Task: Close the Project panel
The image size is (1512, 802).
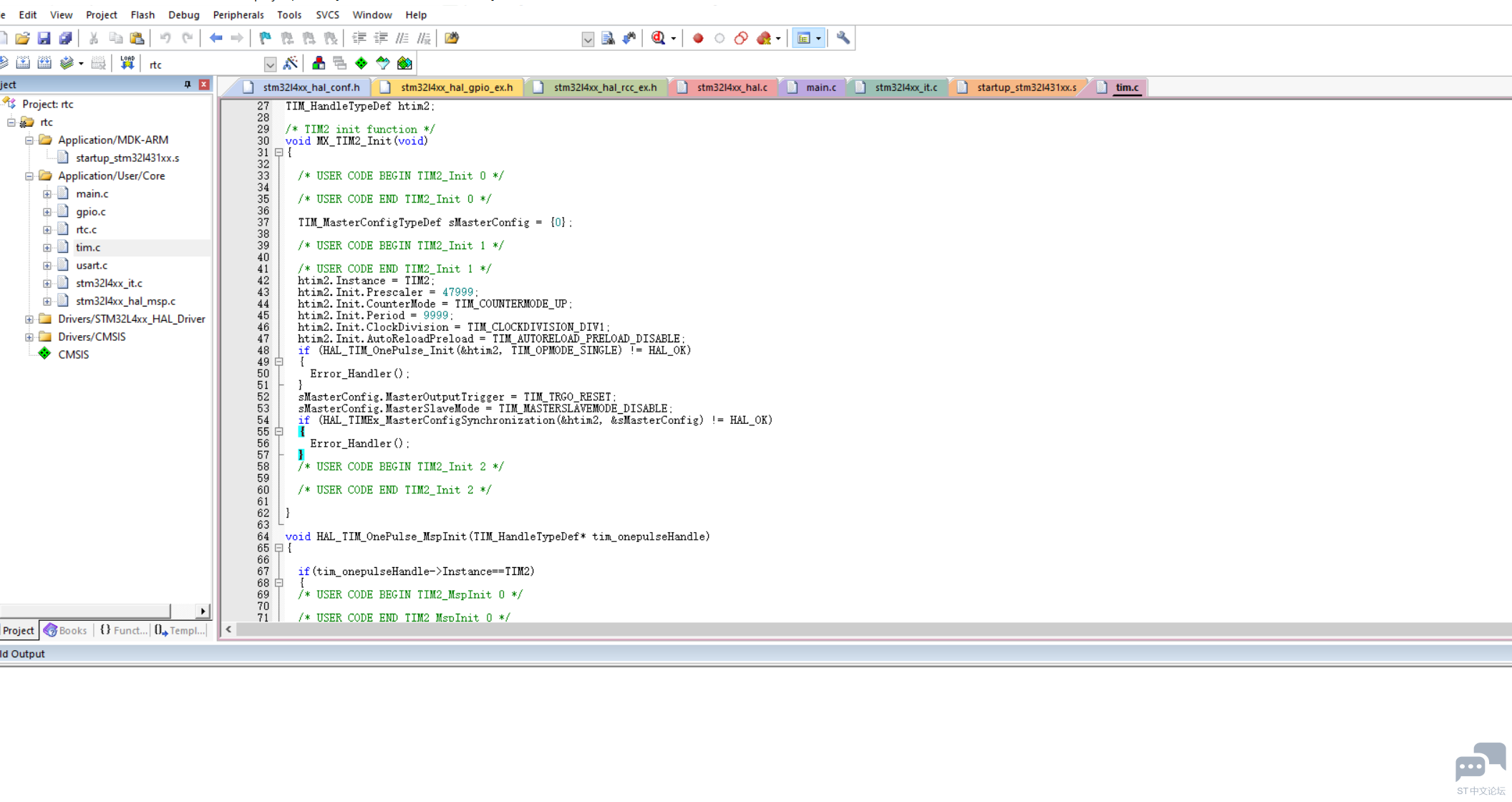Action: click(x=204, y=84)
